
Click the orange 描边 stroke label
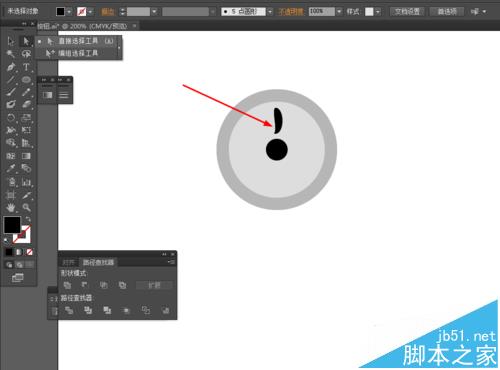[108, 12]
